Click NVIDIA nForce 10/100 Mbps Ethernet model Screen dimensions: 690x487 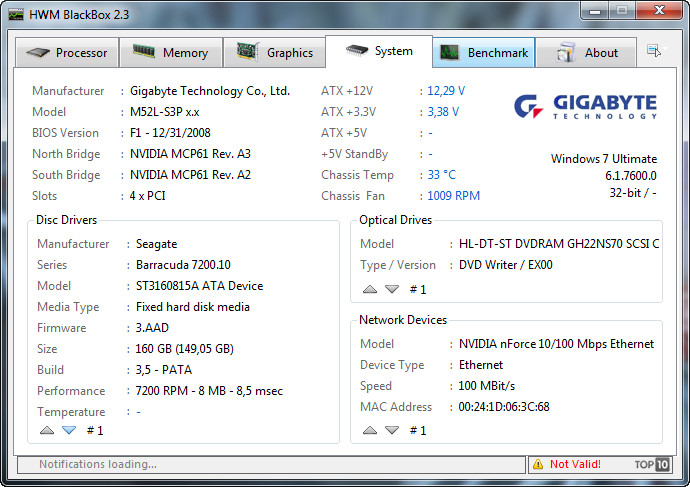(x=556, y=344)
